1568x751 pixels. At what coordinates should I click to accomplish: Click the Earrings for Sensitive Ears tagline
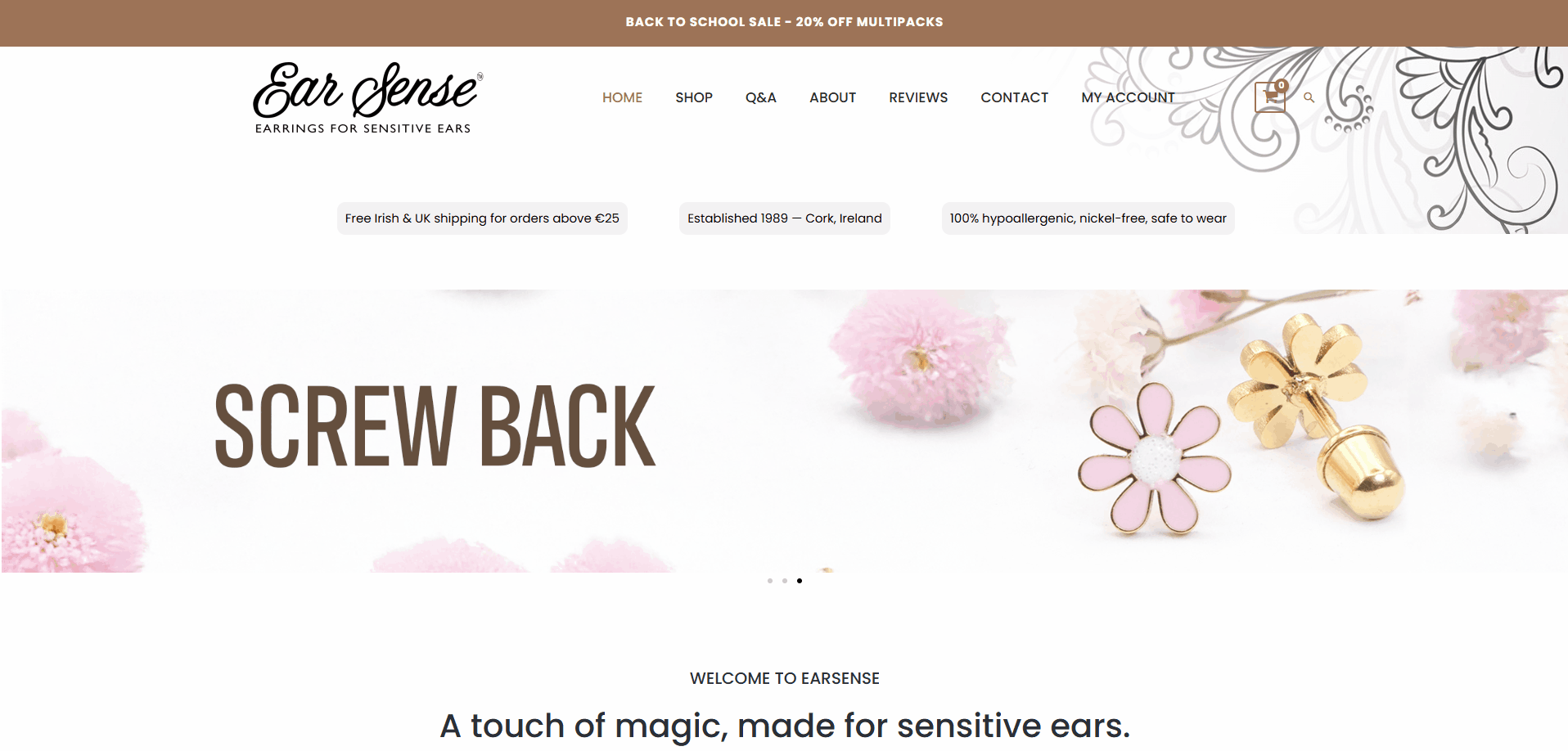(363, 128)
